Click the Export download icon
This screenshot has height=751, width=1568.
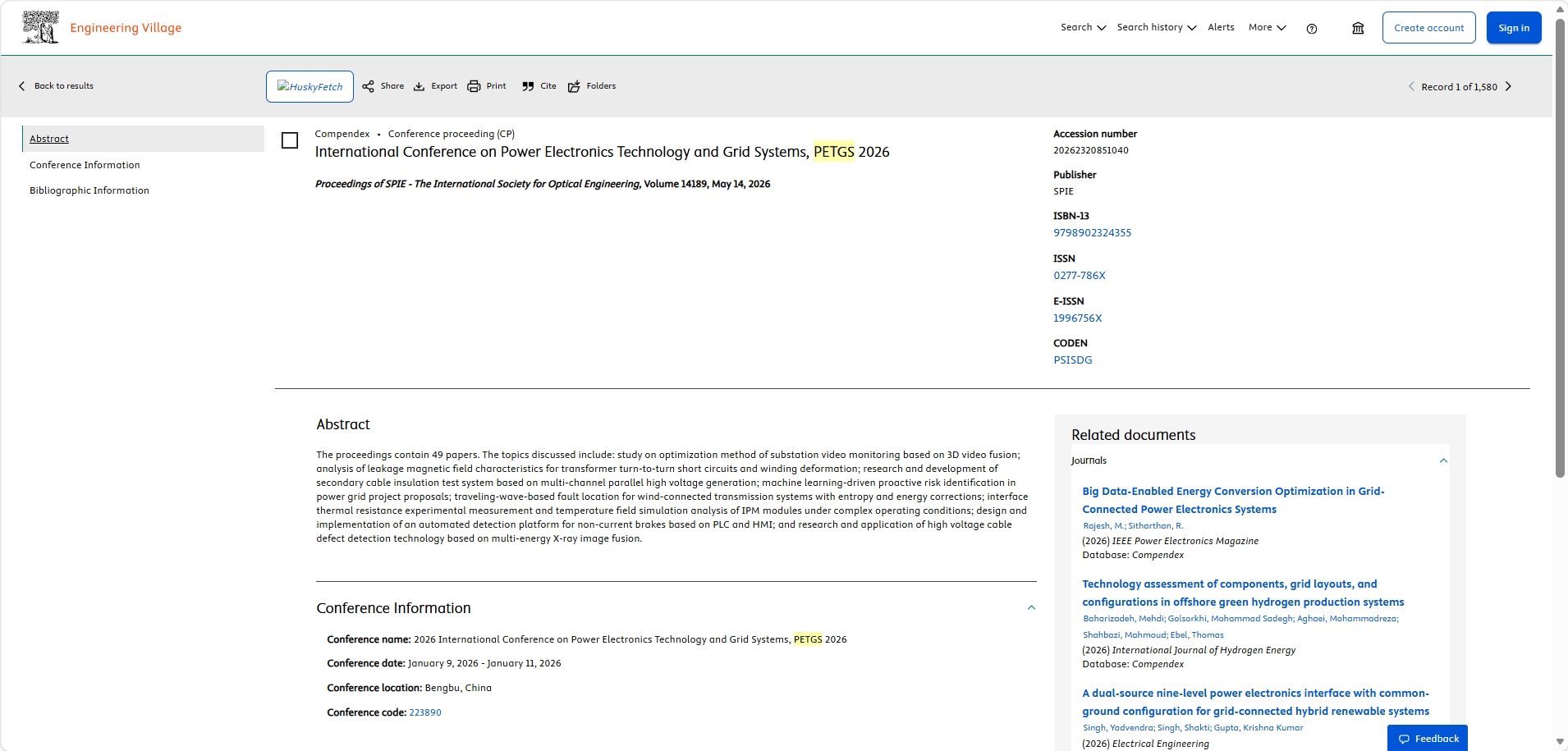[419, 86]
